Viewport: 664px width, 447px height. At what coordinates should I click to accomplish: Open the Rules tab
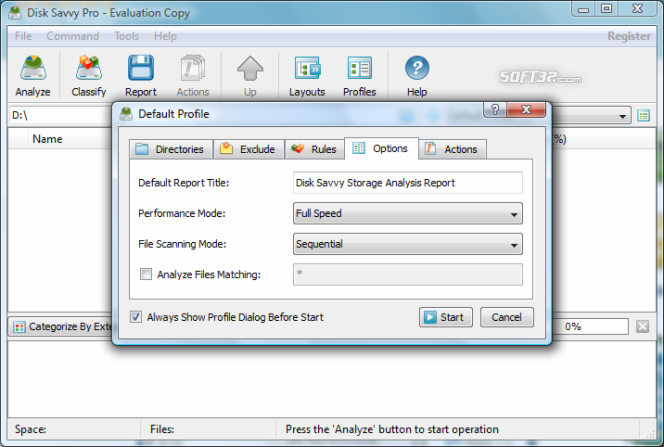(315, 149)
